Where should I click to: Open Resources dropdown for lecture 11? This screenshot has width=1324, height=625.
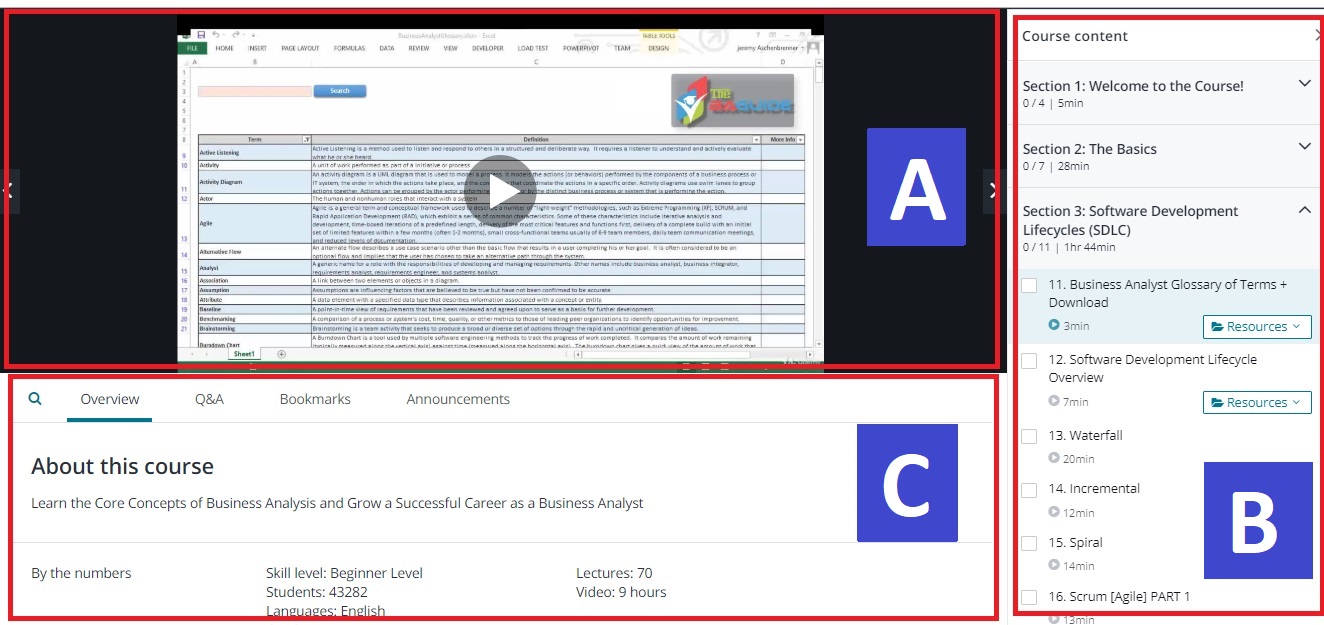pyautogui.click(x=1257, y=326)
